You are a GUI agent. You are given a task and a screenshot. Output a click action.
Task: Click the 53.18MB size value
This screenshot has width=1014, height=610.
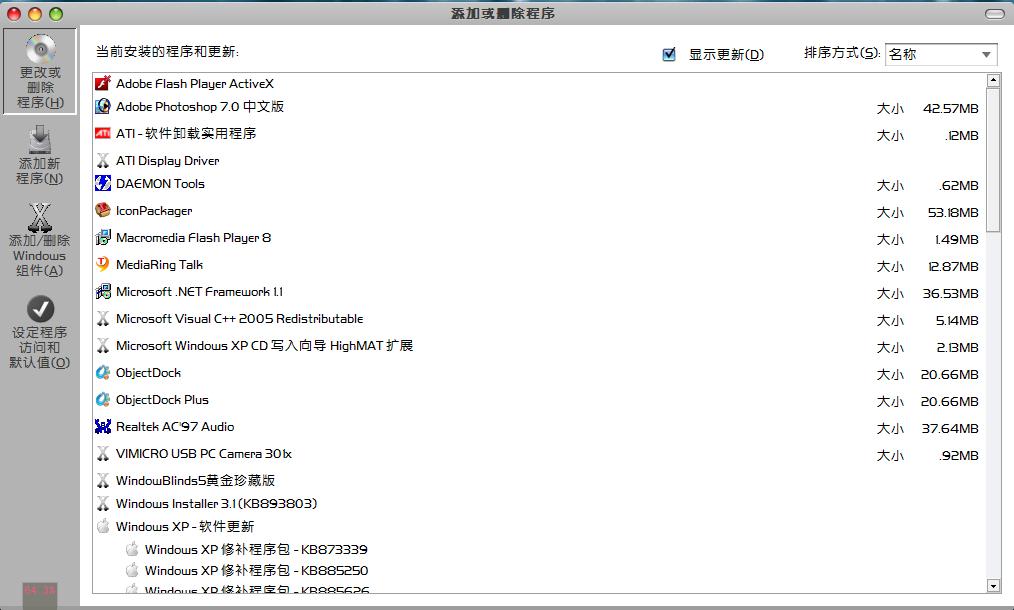point(953,213)
